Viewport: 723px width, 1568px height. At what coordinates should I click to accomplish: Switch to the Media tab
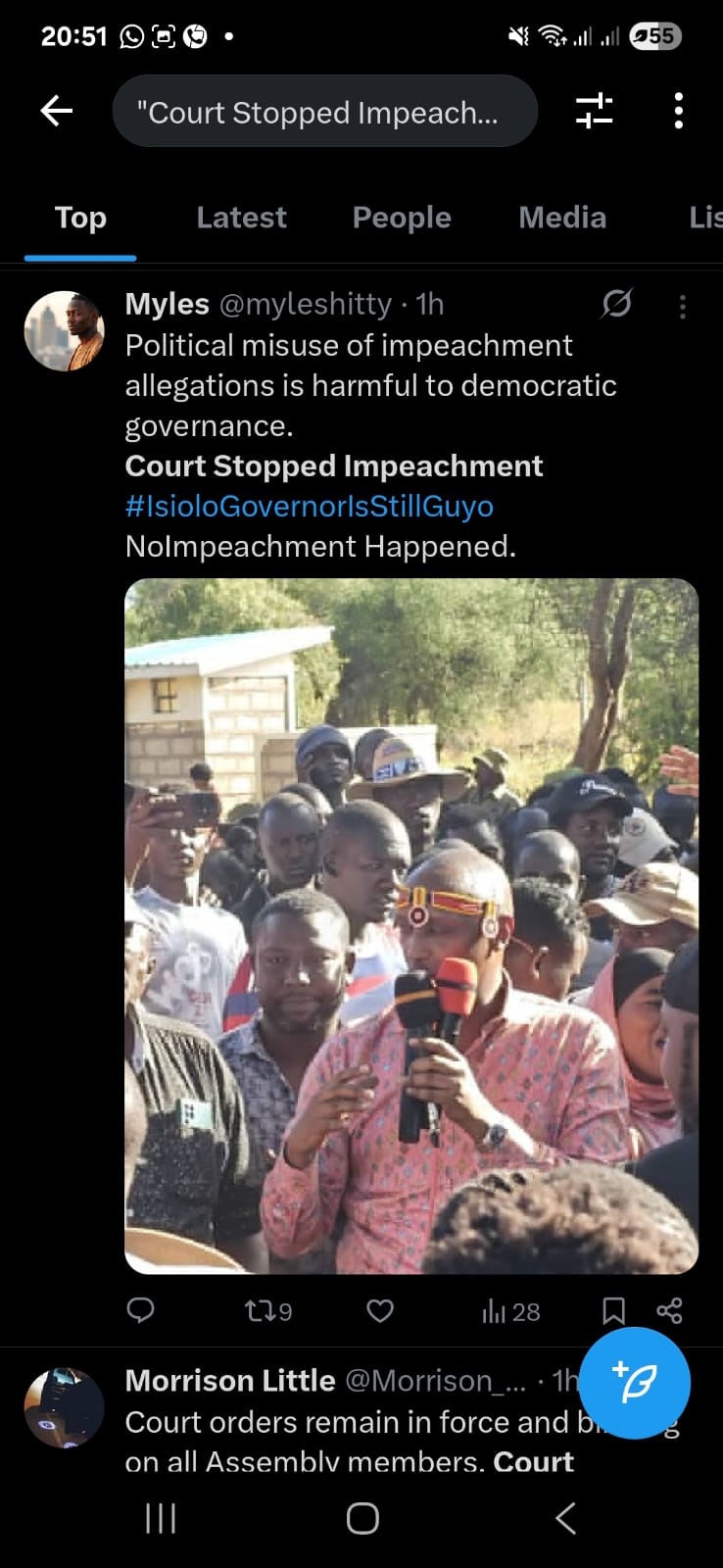pos(562,218)
